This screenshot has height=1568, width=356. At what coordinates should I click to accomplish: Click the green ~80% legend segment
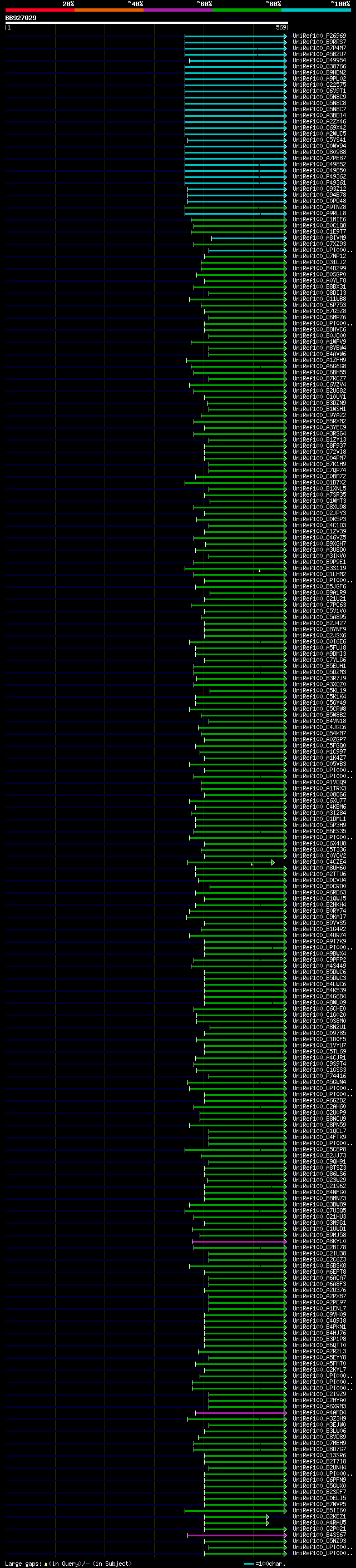coord(247,10)
